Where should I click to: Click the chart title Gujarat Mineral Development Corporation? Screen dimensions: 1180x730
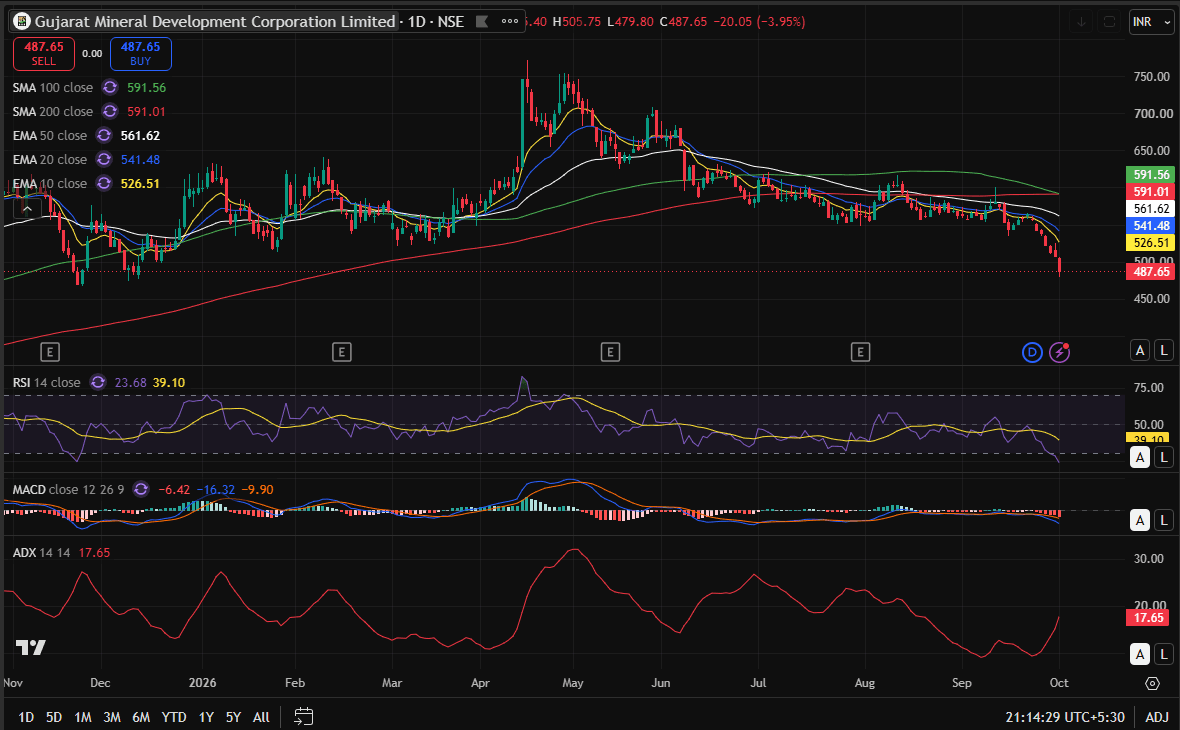214,22
